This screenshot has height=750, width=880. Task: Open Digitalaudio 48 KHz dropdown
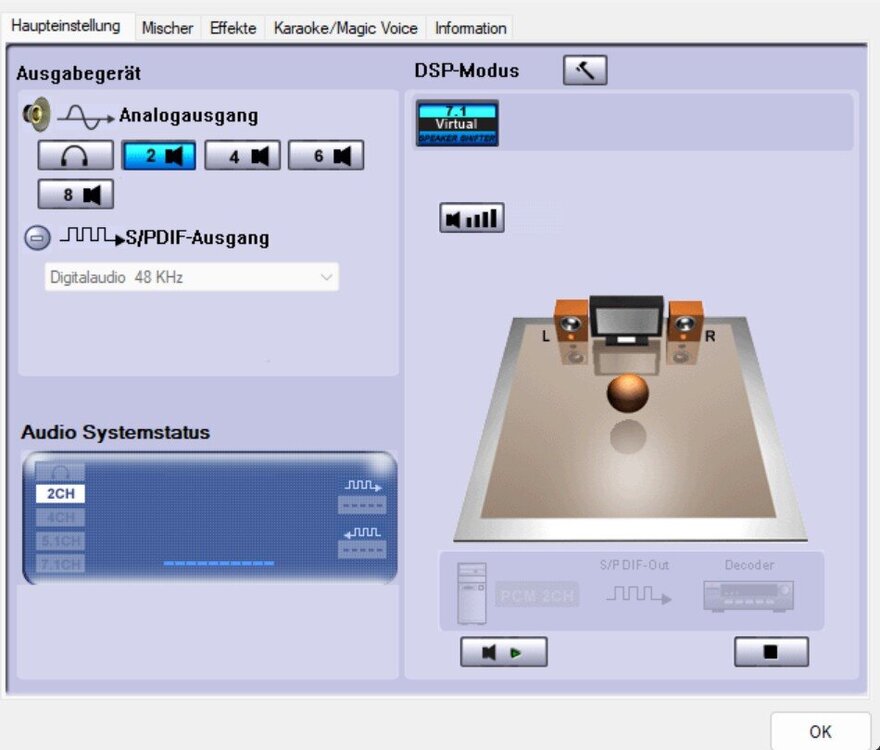[191, 277]
